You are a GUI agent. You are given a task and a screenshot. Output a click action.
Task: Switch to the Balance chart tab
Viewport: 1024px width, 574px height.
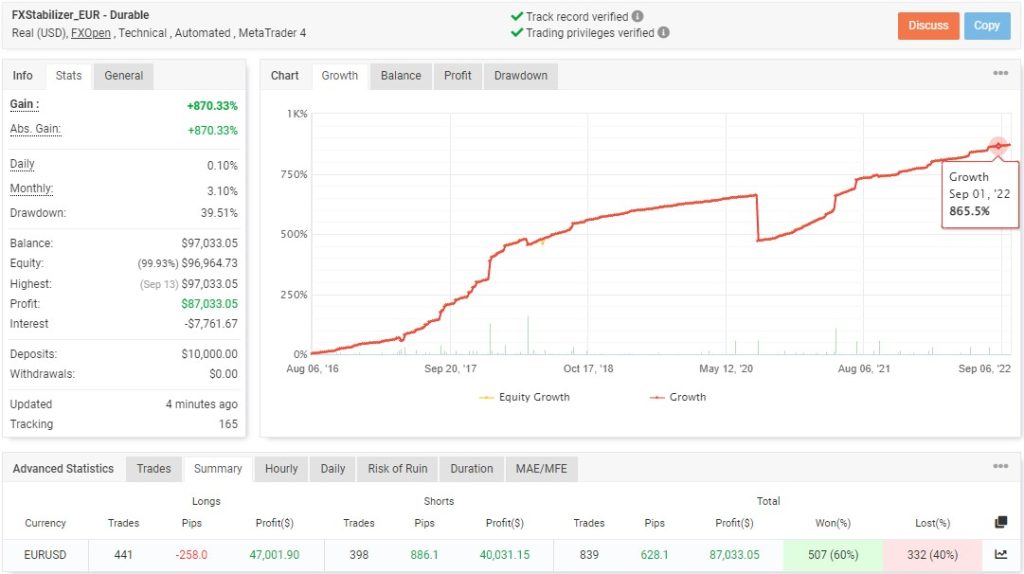(x=401, y=76)
